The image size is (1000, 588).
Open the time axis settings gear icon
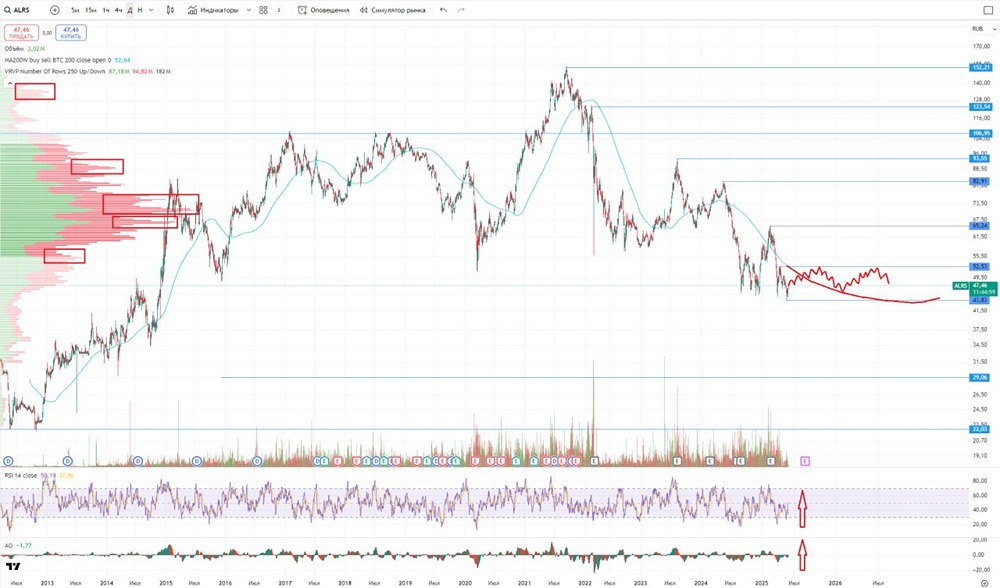[x=984, y=583]
